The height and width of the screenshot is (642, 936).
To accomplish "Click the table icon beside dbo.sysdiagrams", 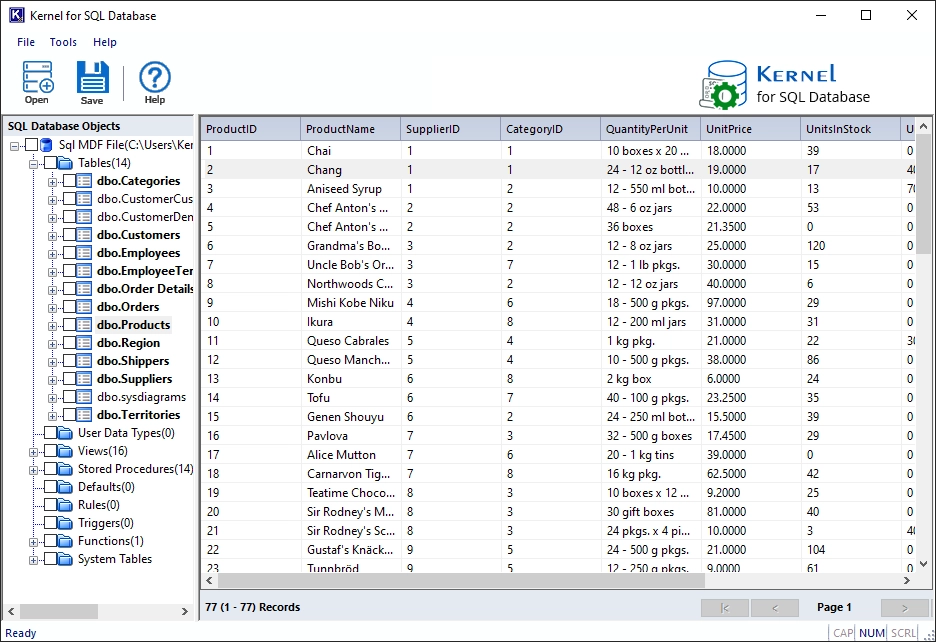I will pyautogui.click(x=84, y=397).
